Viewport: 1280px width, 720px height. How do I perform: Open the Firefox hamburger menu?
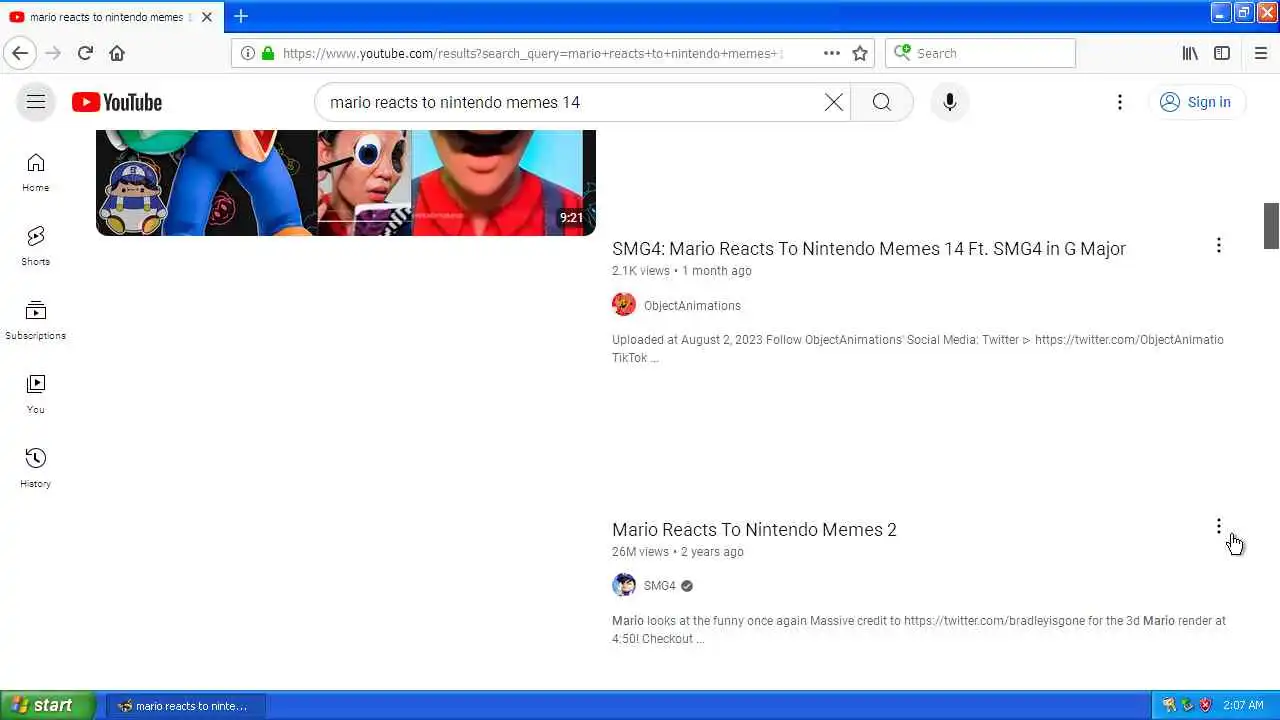point(1260,53)
